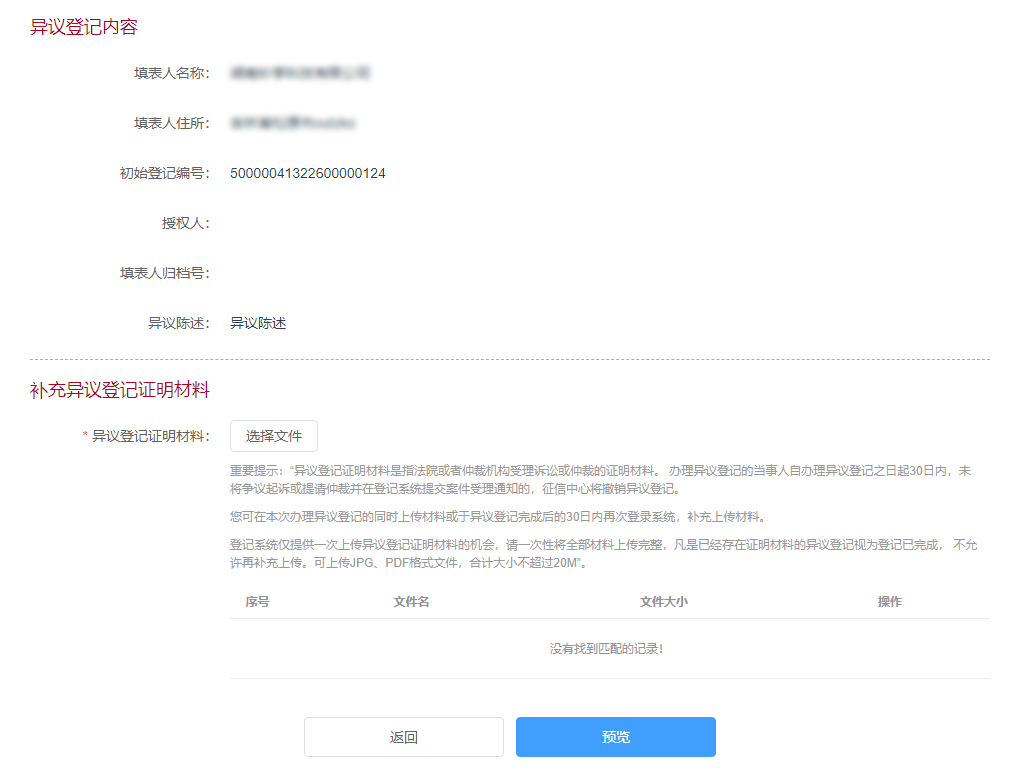Click the 没有找到匹配的记录 empty table message
The width and height of the screenshot is (1020, 775).
pos(606,649)
